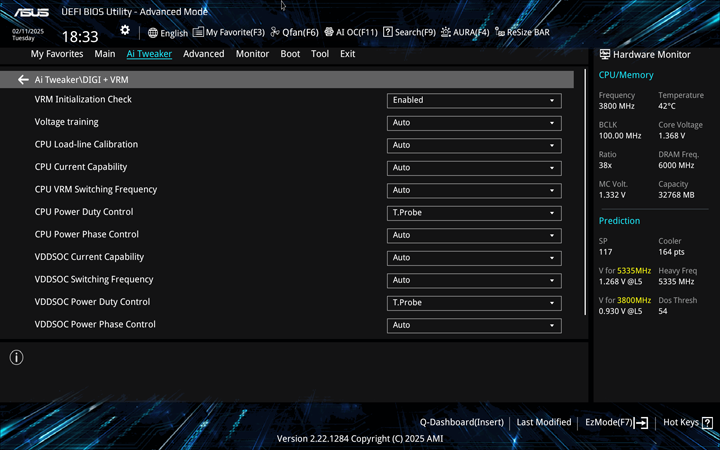Expand VDDSOC Switching Frequency dropdown
Screen dimensions: 720x450
(x=473, y=280)
